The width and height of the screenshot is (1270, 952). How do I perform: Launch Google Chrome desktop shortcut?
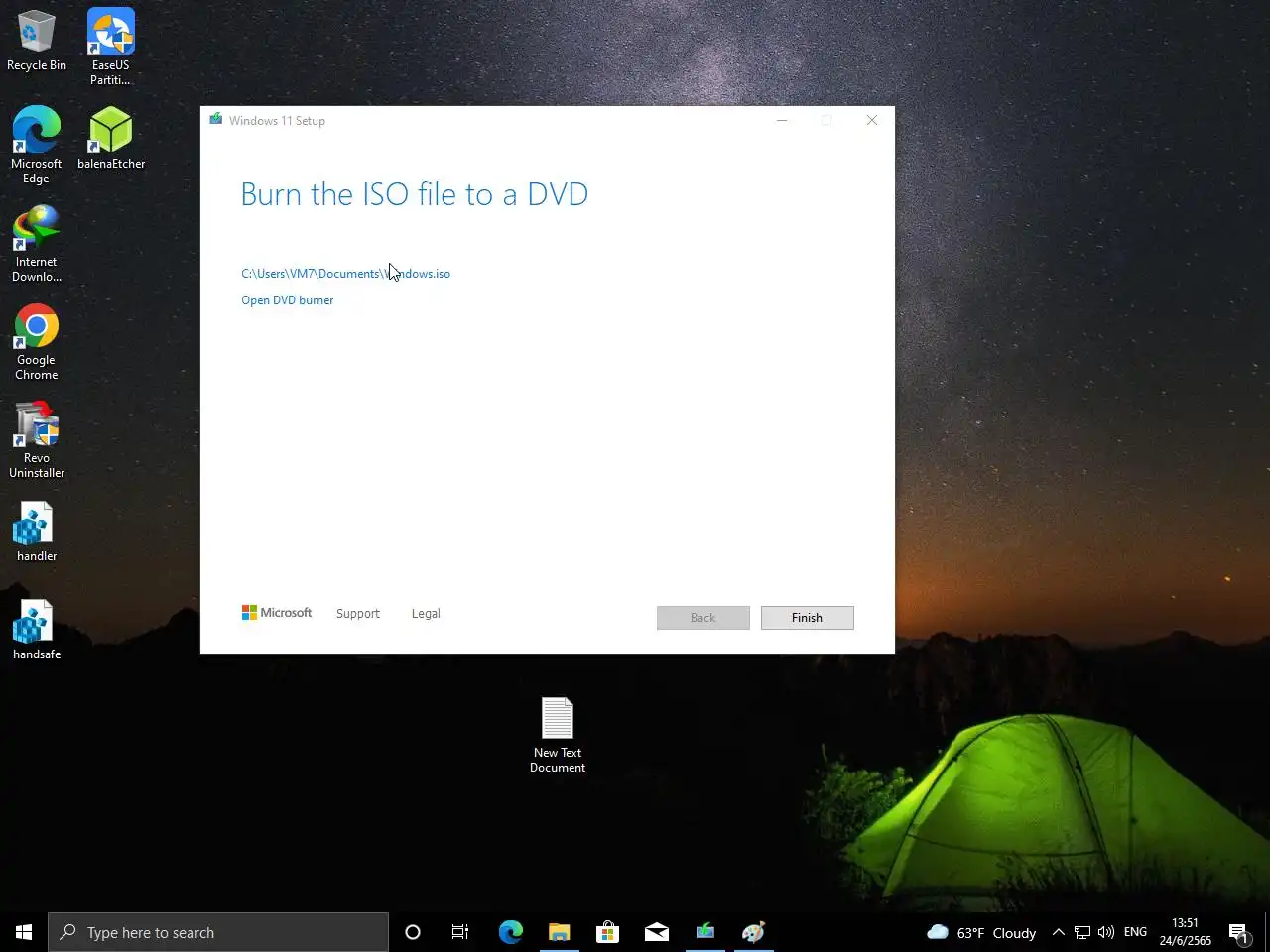[x=37, y=341]
